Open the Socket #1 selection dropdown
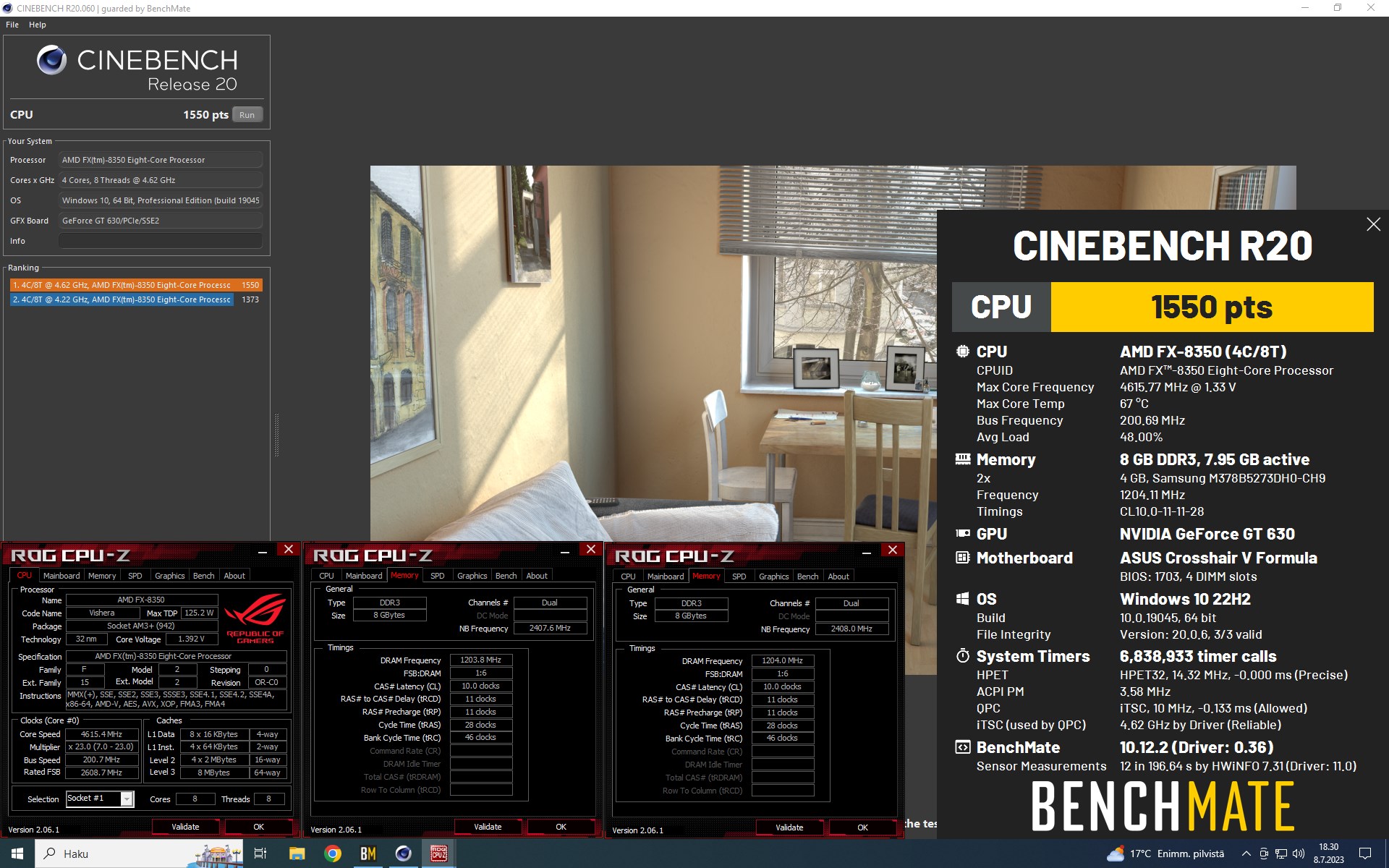This screenshot has height=868, width=1389. click(127, 799)
